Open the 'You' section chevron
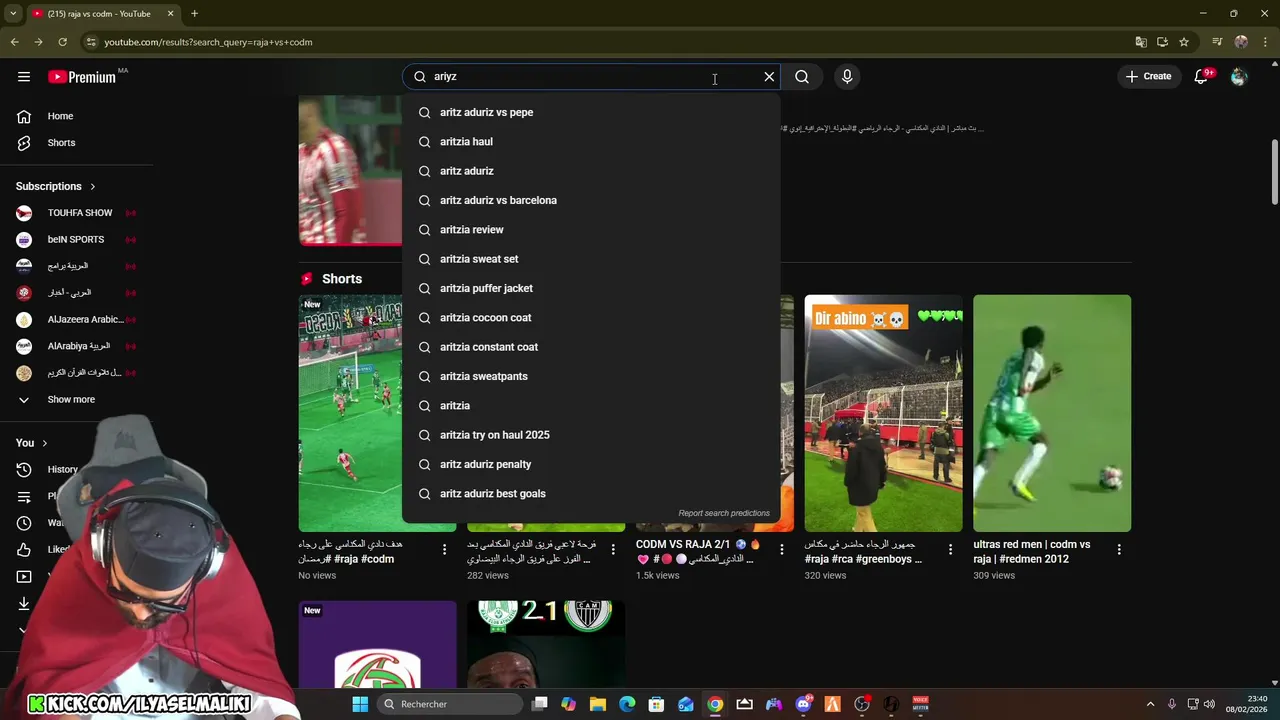1280x720 pixels. tap(44, 443)
